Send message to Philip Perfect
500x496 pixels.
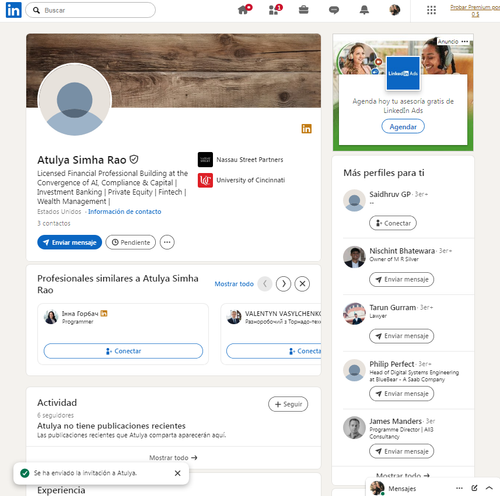401,394
